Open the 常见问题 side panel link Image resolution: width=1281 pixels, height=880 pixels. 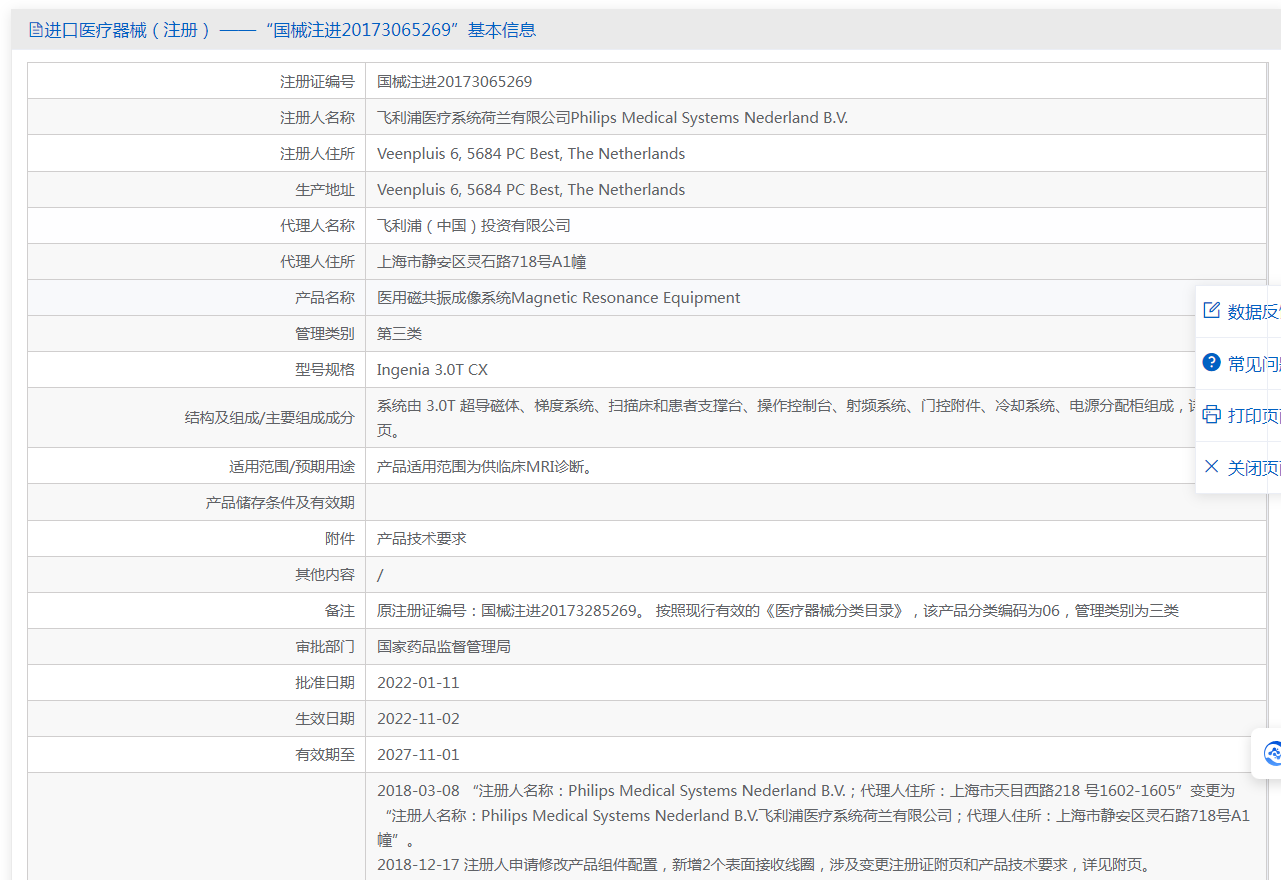click(x=1254, y=363)
